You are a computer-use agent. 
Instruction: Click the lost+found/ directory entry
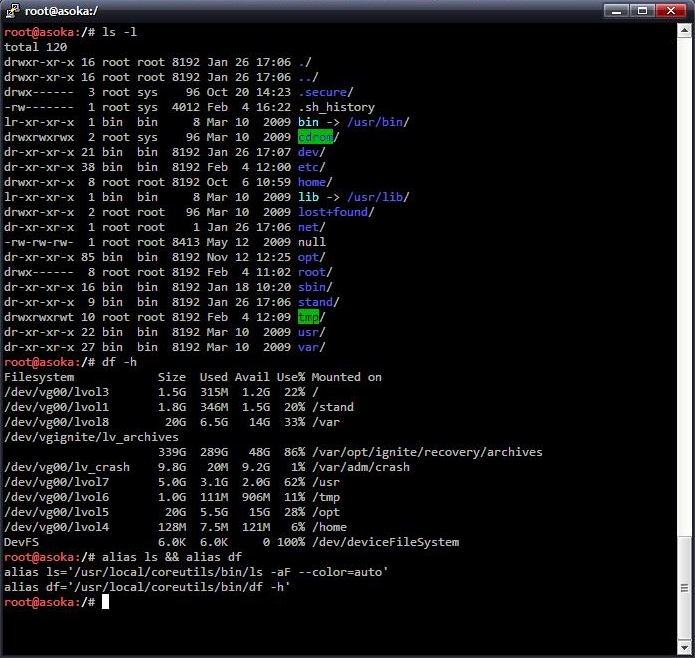pos(336,212)
